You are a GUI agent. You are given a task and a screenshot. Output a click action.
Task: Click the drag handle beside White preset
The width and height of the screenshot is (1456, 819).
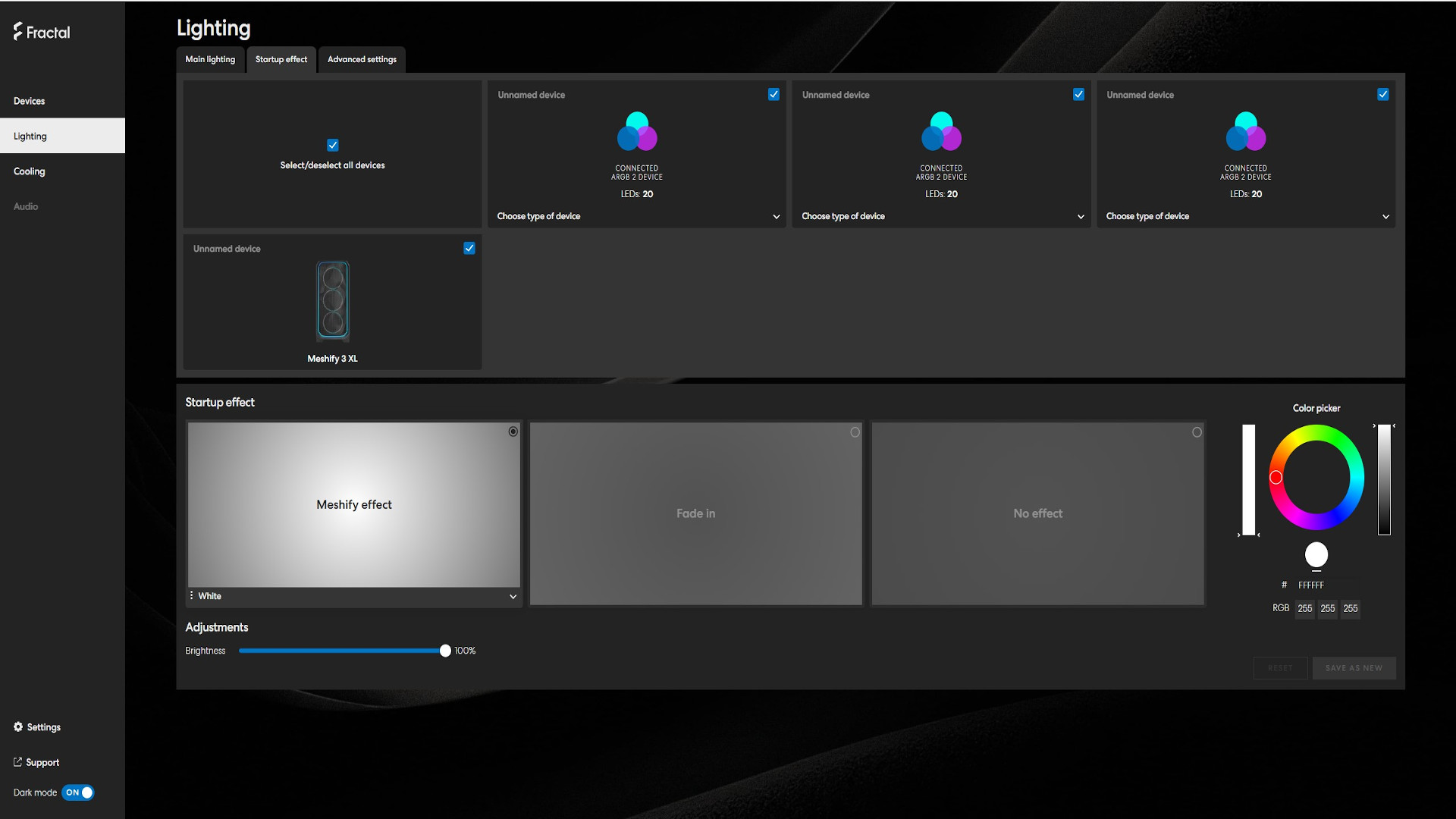191,595
